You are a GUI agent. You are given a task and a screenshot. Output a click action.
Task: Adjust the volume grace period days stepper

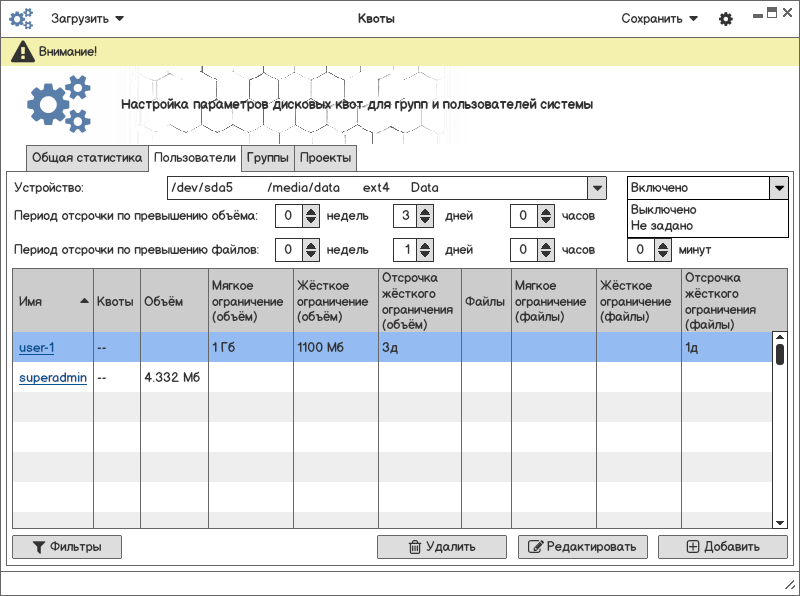click(x=426, y=216)
